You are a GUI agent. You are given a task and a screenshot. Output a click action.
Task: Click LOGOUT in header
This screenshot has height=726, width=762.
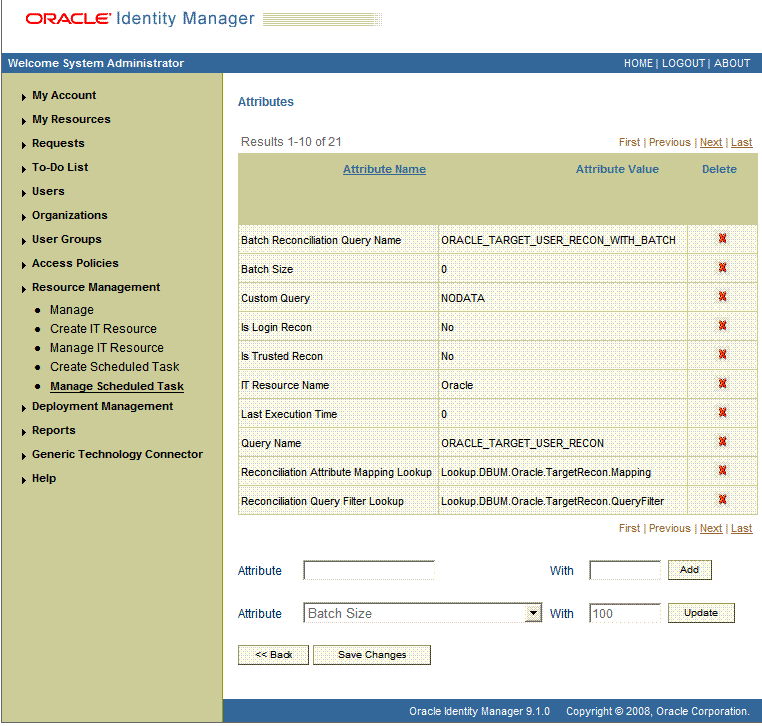tap(683, 63)
